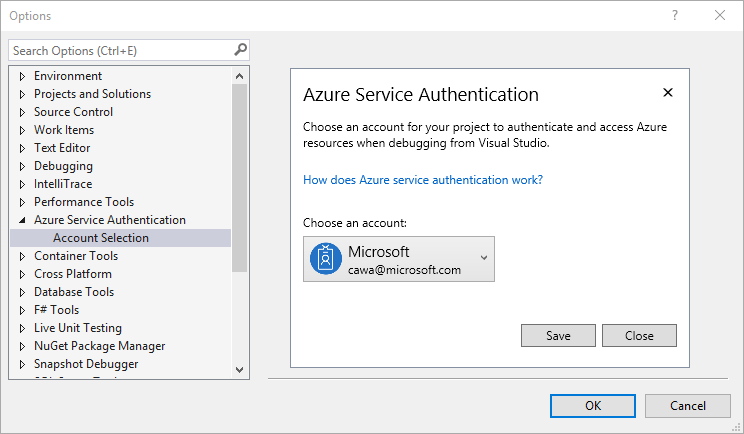Select the Projects and Solutions category
This screenshot has width=744, height=434.
pyautogui.click(x=93, y=94)
